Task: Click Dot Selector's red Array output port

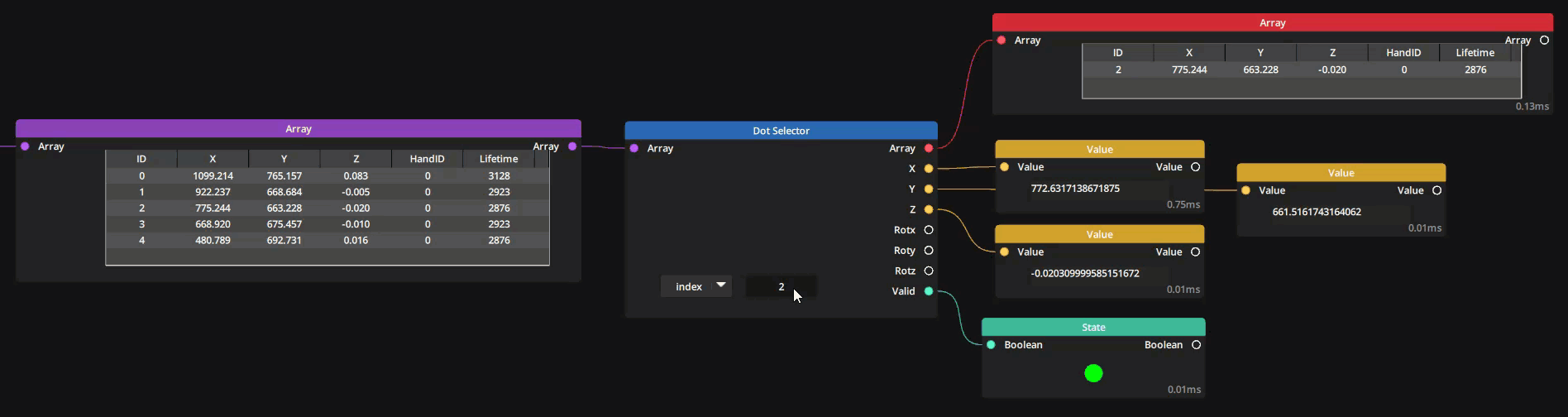Action: click(x=929, y=148)
